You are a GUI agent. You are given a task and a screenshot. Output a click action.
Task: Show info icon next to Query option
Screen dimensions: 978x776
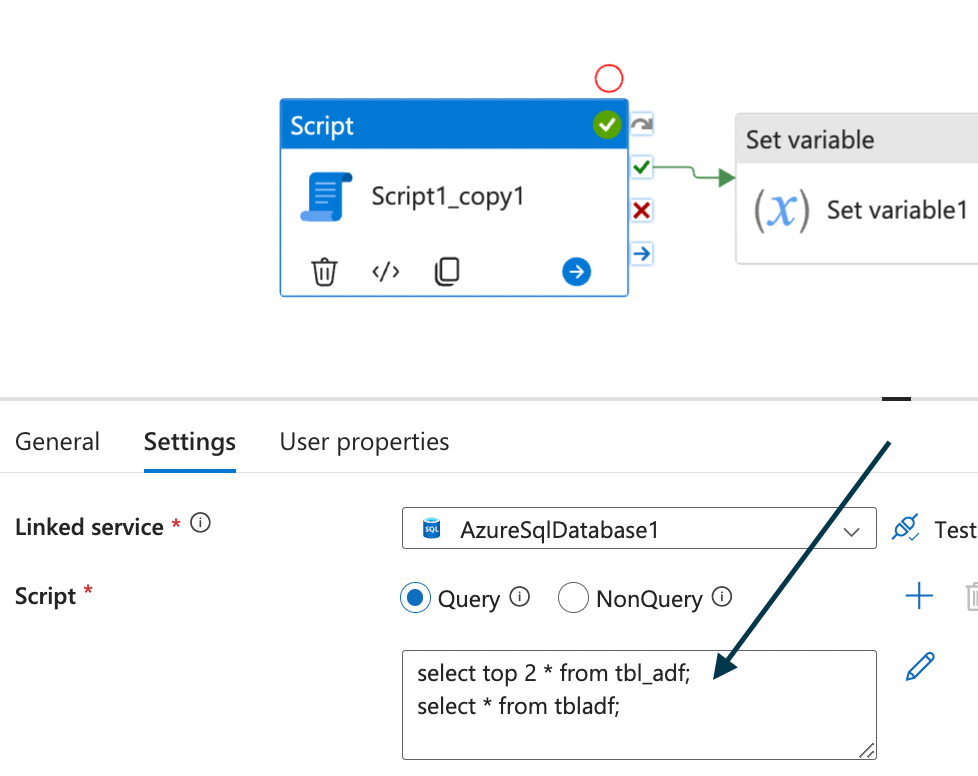[520, 597]
